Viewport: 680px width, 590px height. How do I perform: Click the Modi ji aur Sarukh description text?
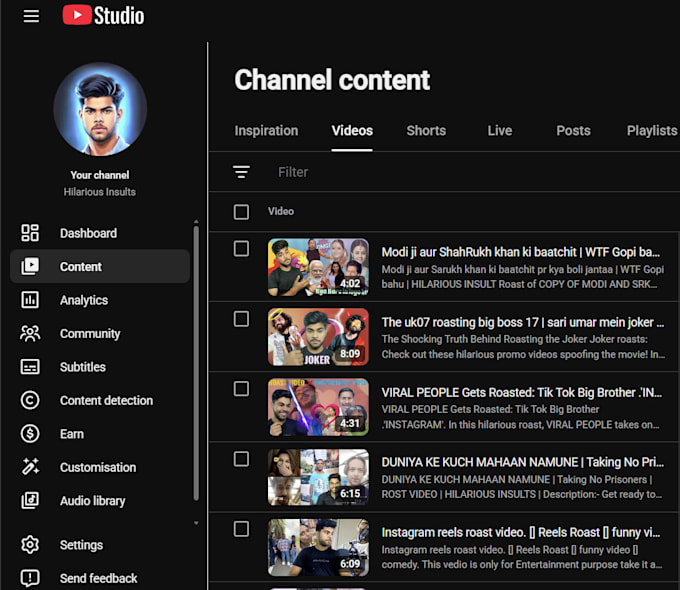[x=523, y=277]
